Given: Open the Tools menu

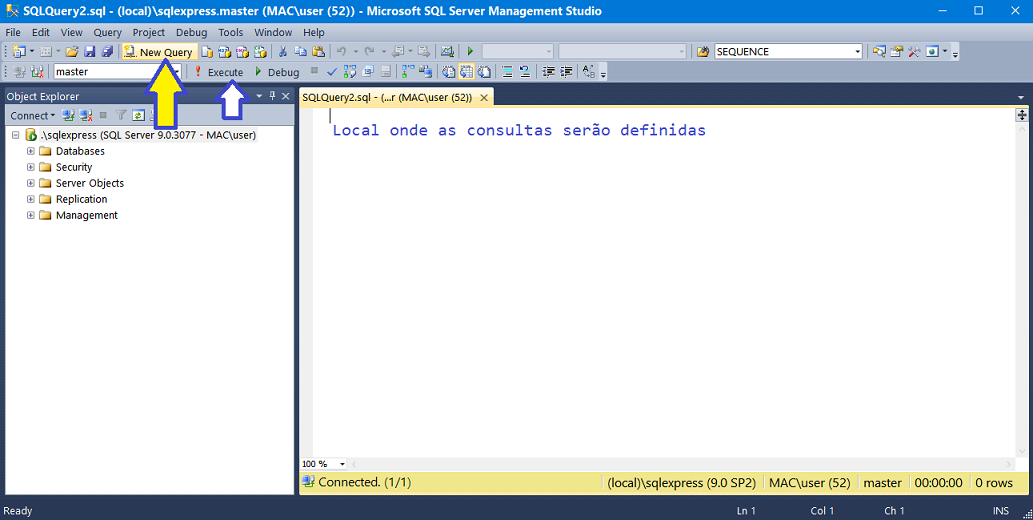Looking at the screenshot, I should (x=231, y=32).
